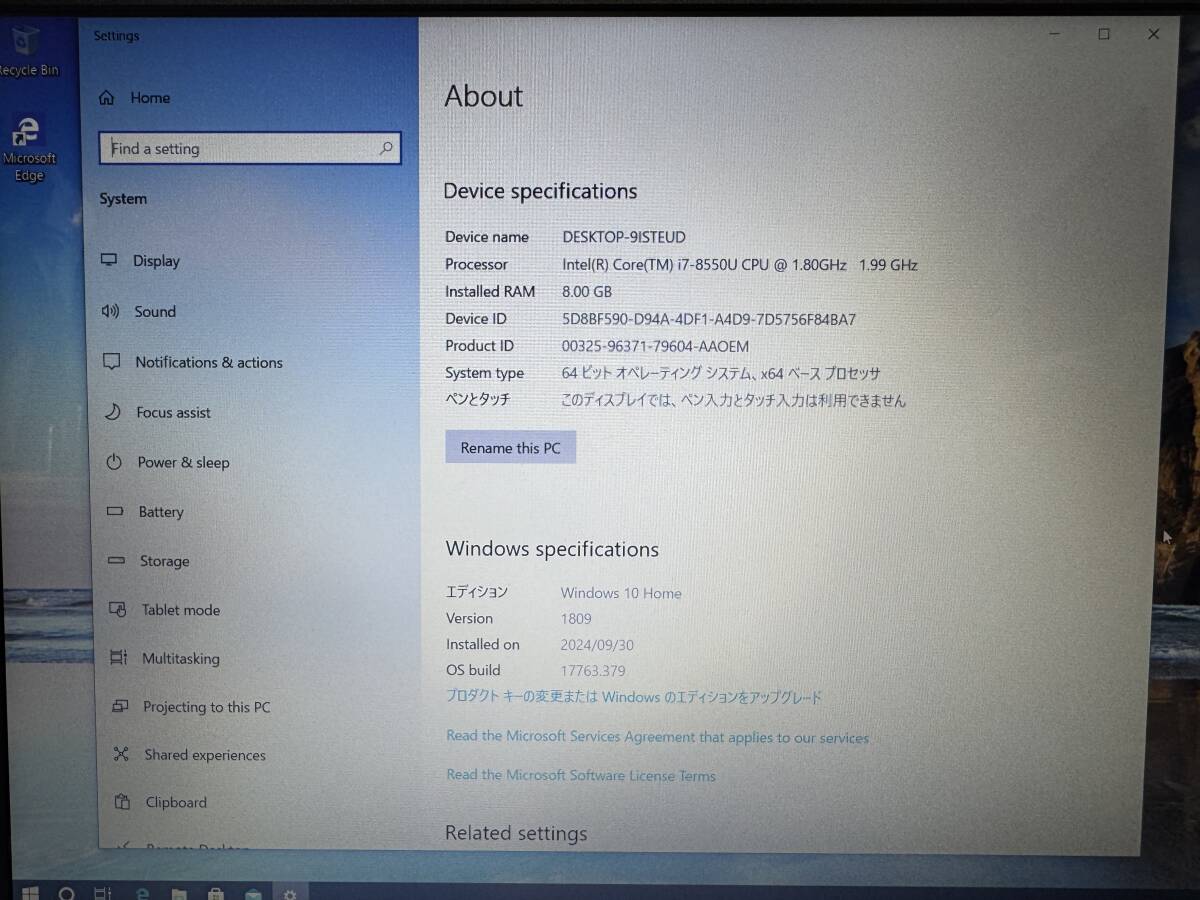Open Multitasking settings

pyautogui.click(x=181, y=659)
